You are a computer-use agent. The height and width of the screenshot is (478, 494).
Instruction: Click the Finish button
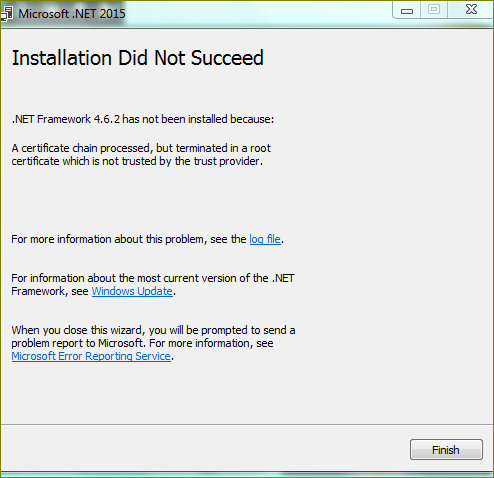(x=446, y=450)
